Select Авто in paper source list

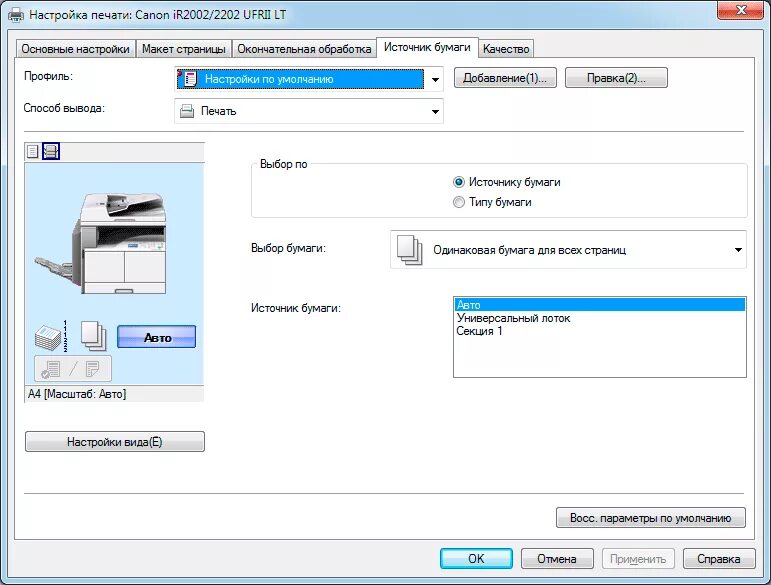[x=599, y=305]
